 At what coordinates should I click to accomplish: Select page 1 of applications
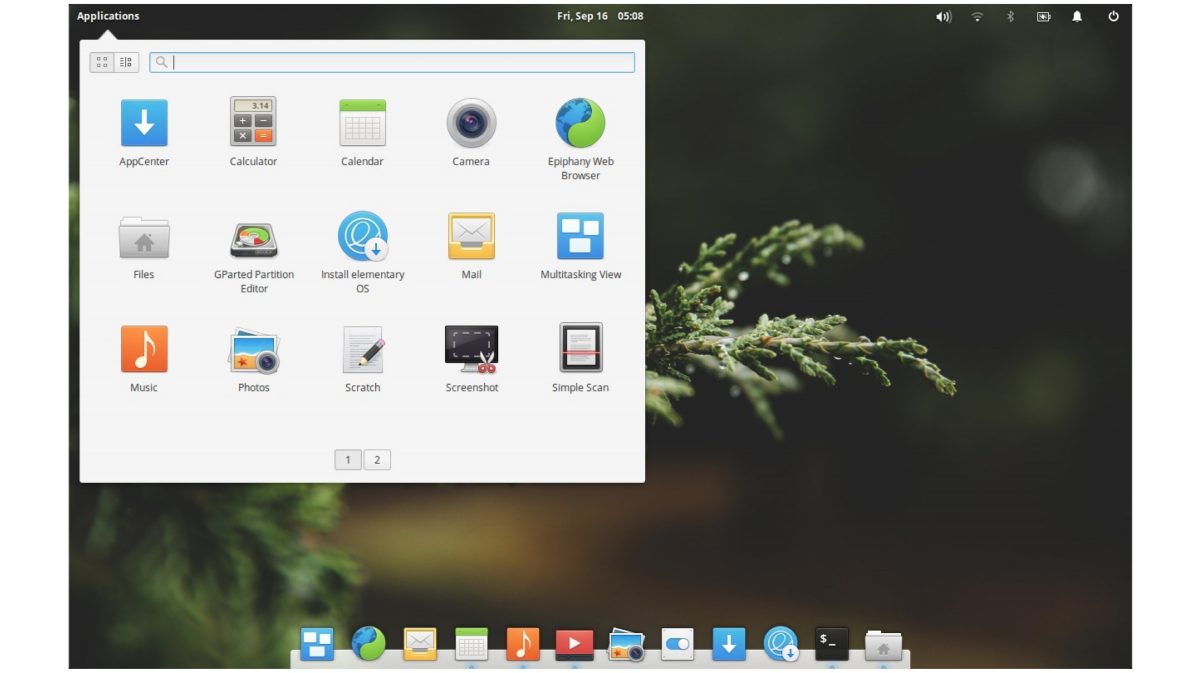pos(348,460)
